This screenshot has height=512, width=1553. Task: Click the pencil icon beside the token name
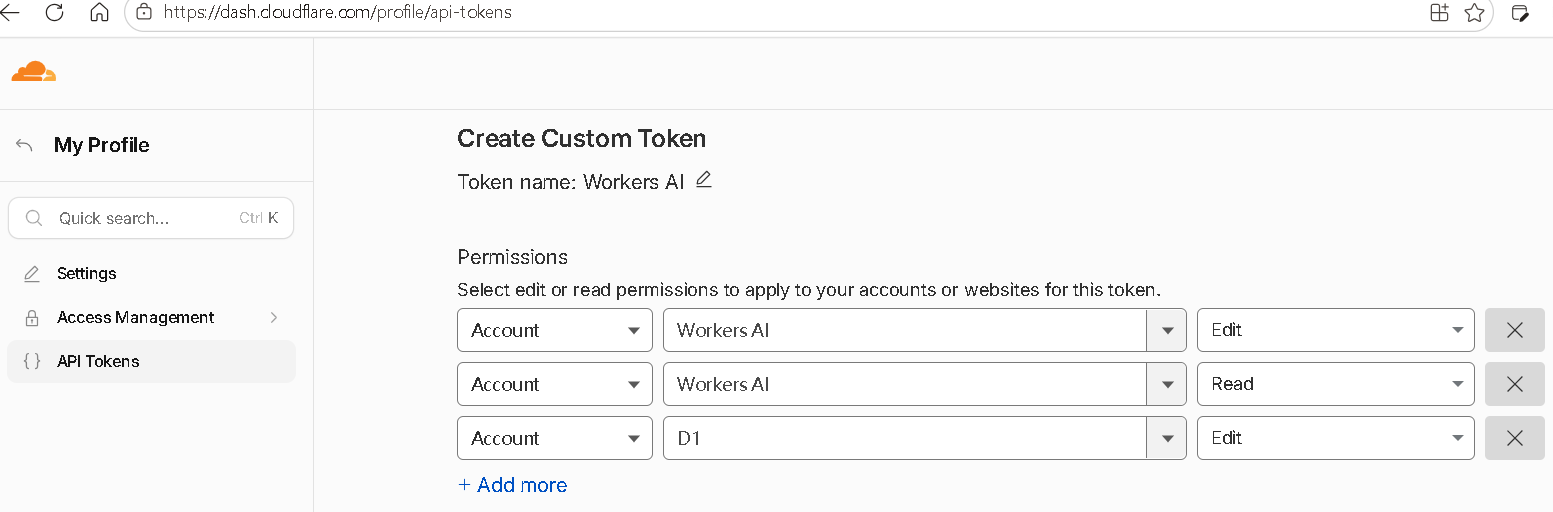click(x=704, y=180)
